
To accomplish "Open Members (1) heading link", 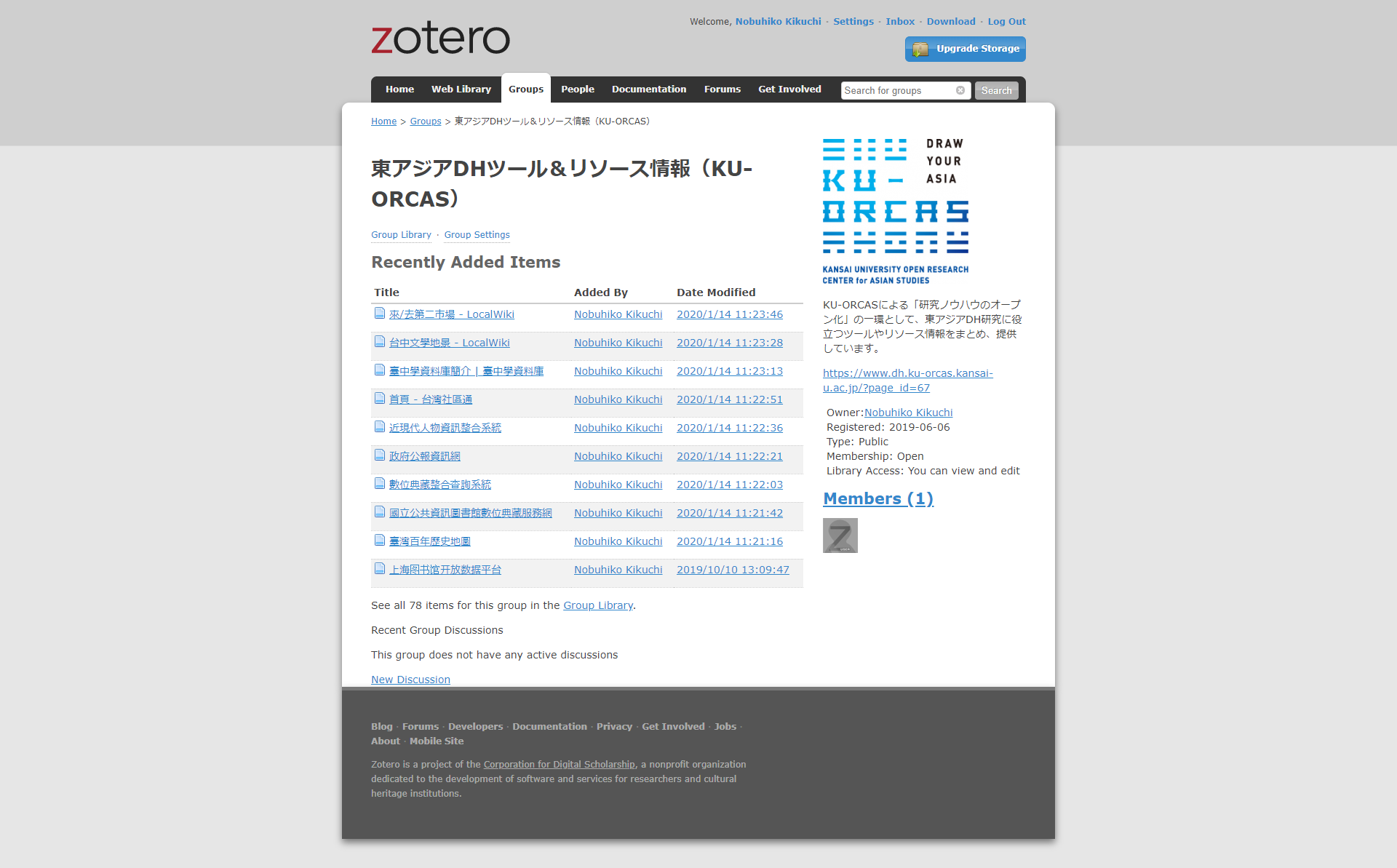I will [878, 498].
